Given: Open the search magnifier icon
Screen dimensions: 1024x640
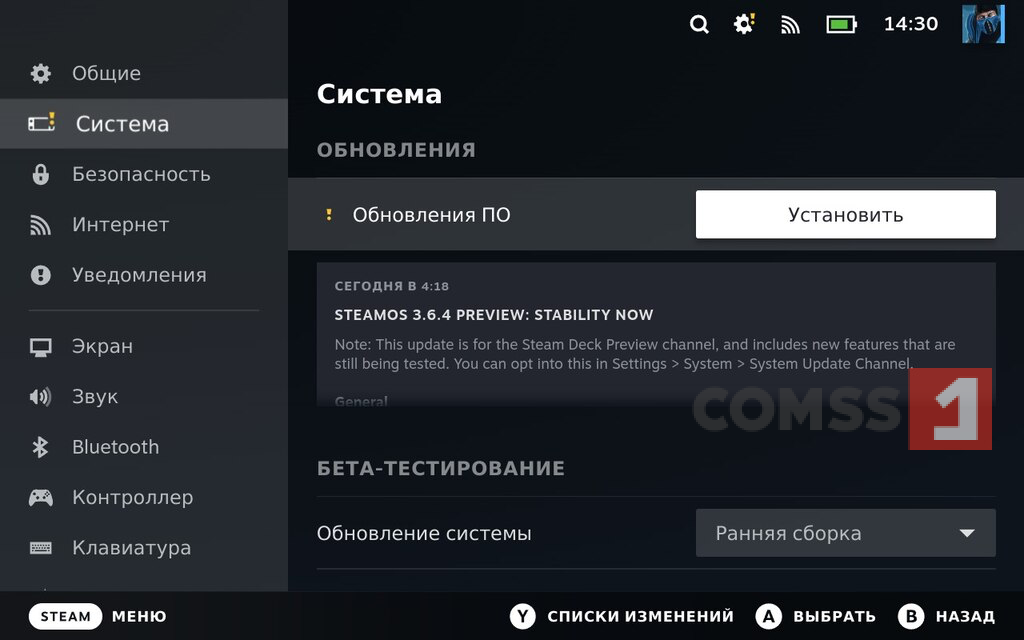Looking at the screenshot, I should [699, 25].
